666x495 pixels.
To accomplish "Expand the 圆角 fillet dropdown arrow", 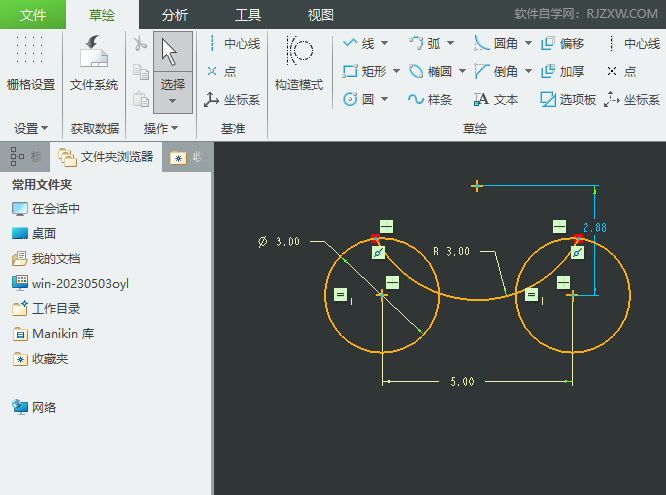I will point(528,43).
